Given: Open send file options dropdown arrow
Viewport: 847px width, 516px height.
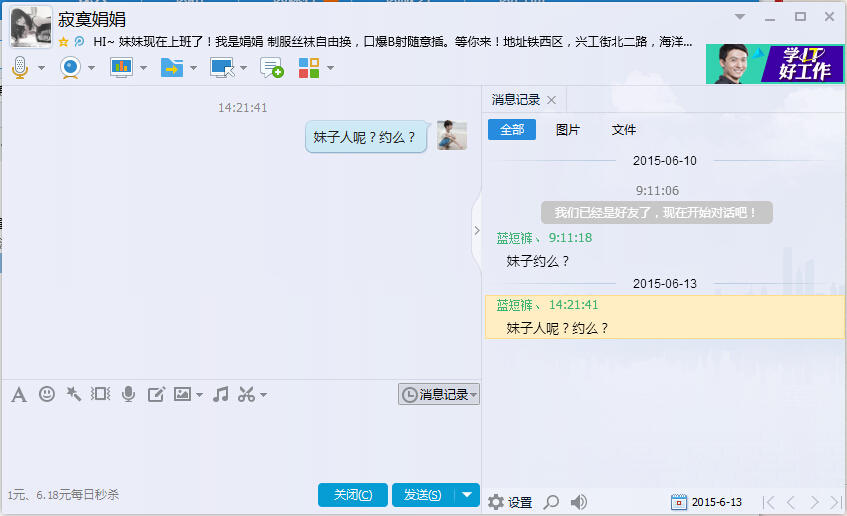Looking at the screenshot, I should (193, 68).
